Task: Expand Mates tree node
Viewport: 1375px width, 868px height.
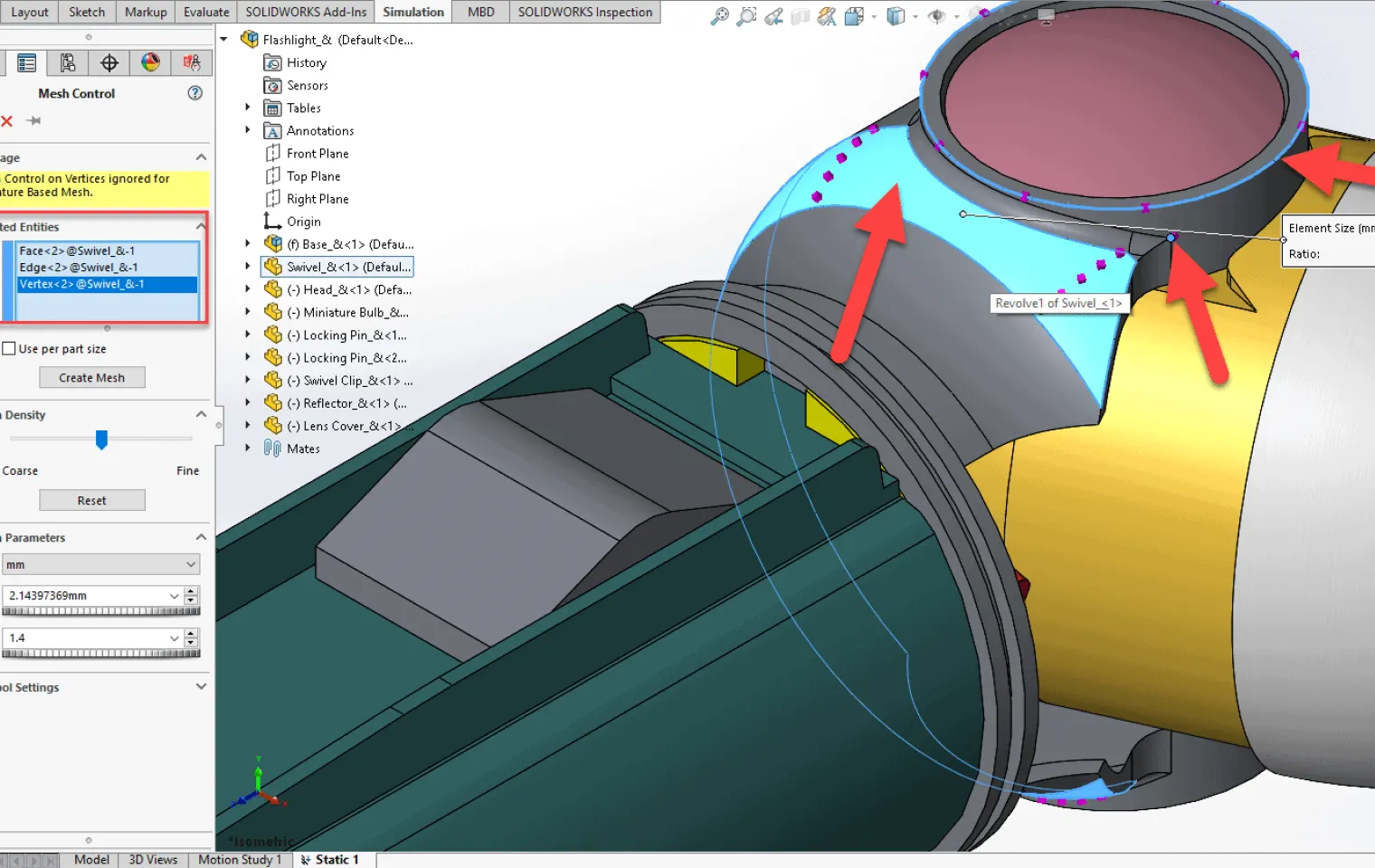Action: pos(248,448)
